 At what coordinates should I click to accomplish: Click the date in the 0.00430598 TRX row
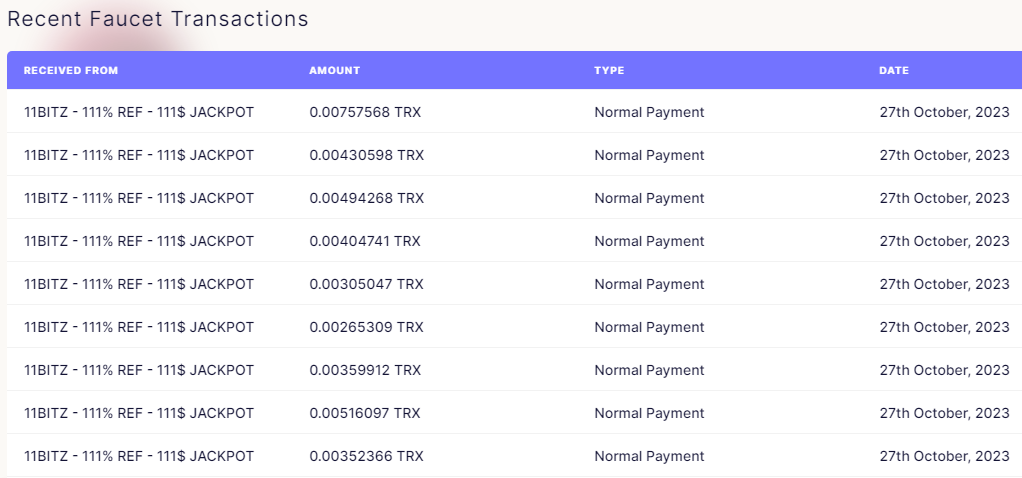(x=944, y=155)
